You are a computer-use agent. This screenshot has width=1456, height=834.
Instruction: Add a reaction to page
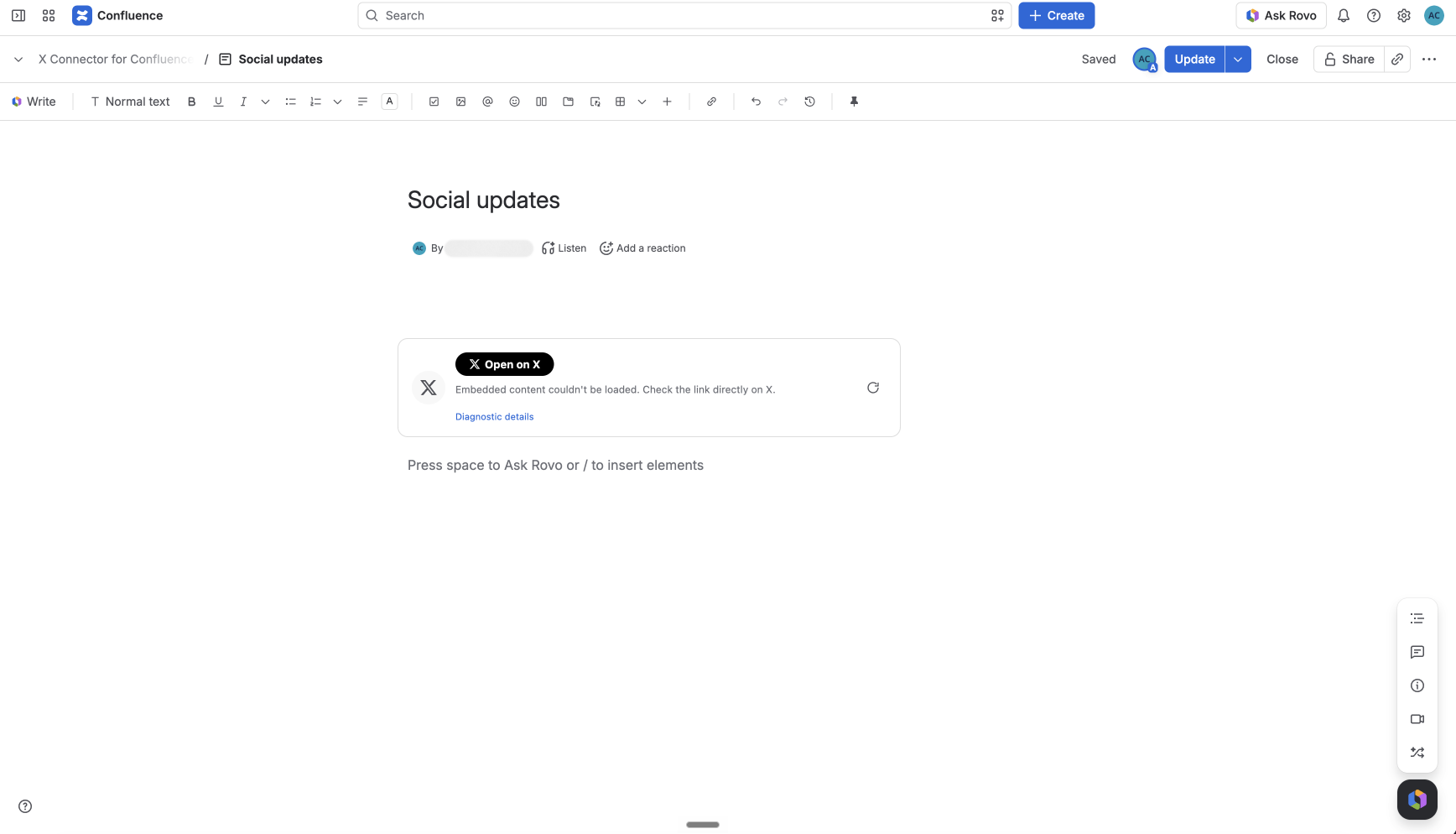pos(642,248)
